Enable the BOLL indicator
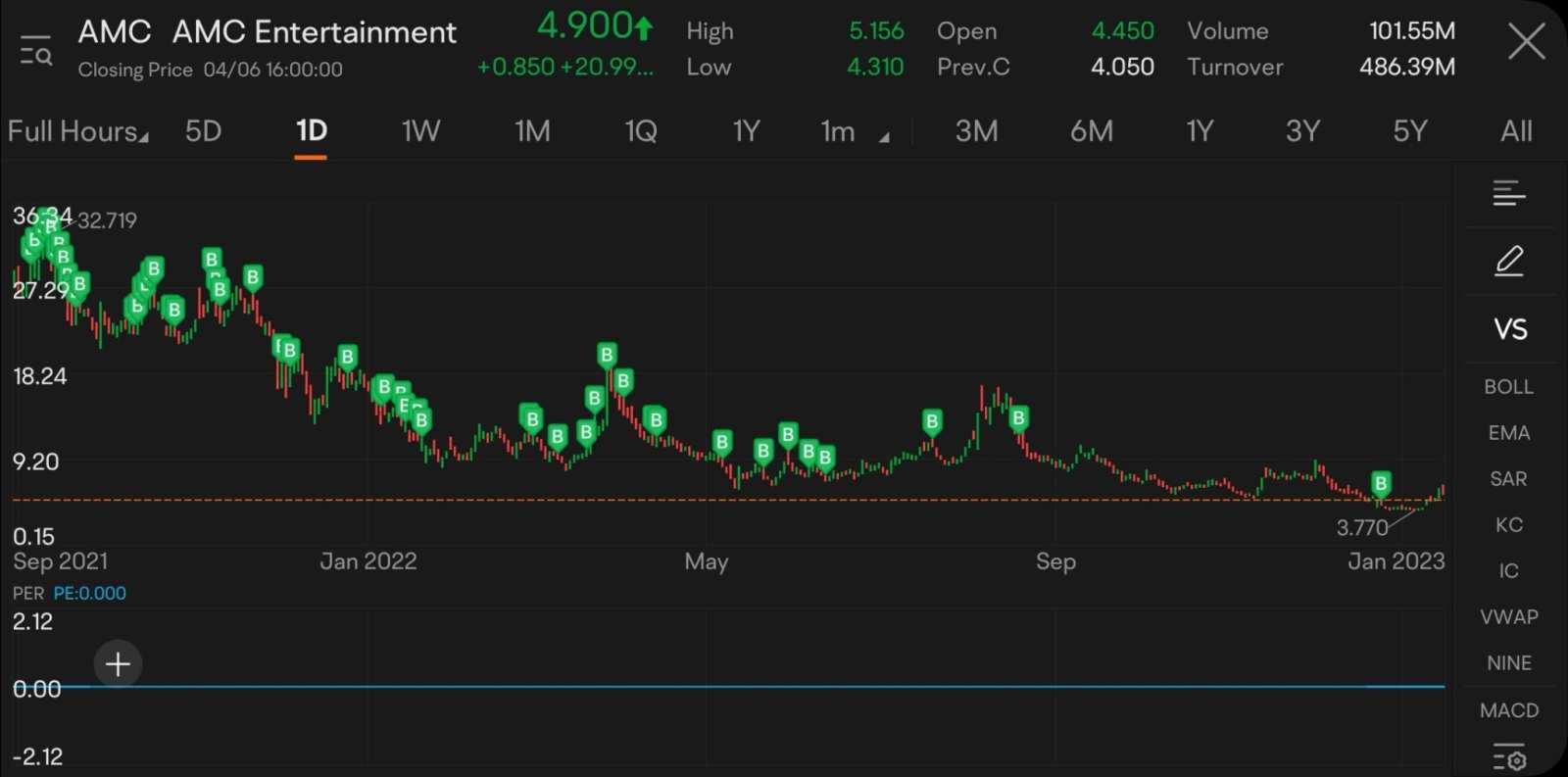Image resolution: width=1568 pixels, height=777 pixels. click(x=1508, y=387)
